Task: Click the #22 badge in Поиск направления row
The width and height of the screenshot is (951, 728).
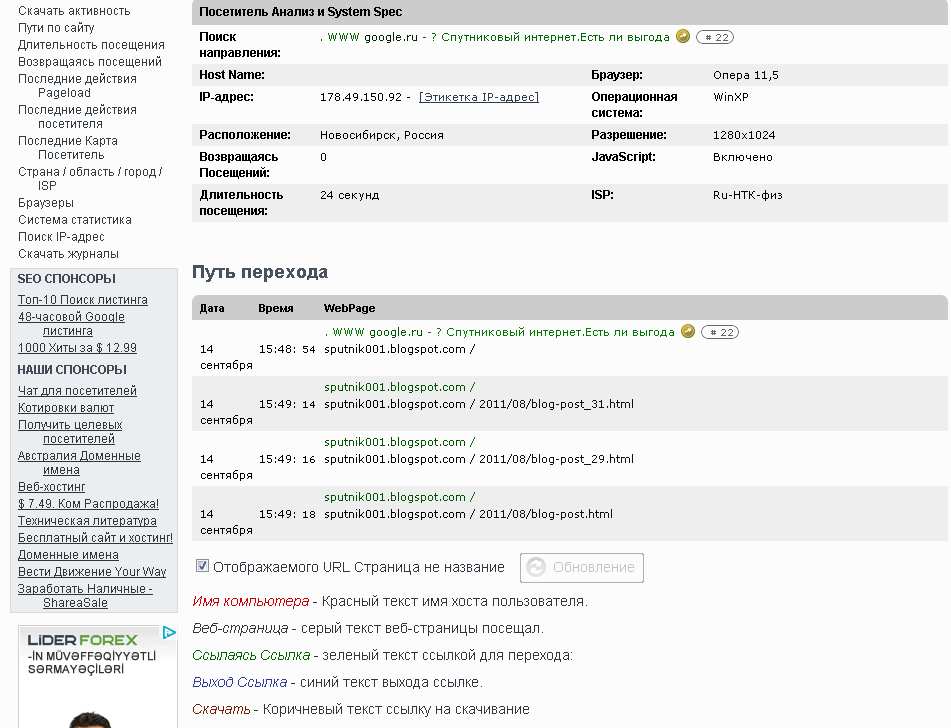Action: pyautogui.click(x=715, y=37)
